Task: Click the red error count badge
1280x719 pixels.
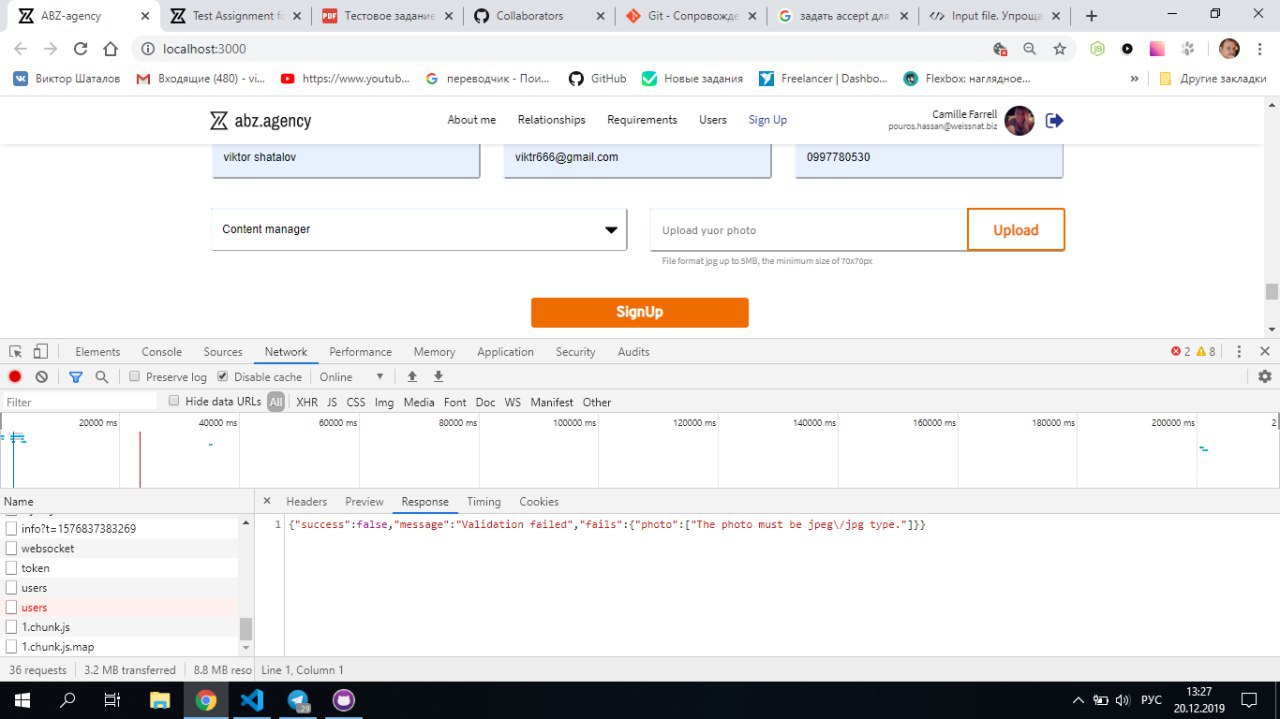Action: (x=1180, y=351)
